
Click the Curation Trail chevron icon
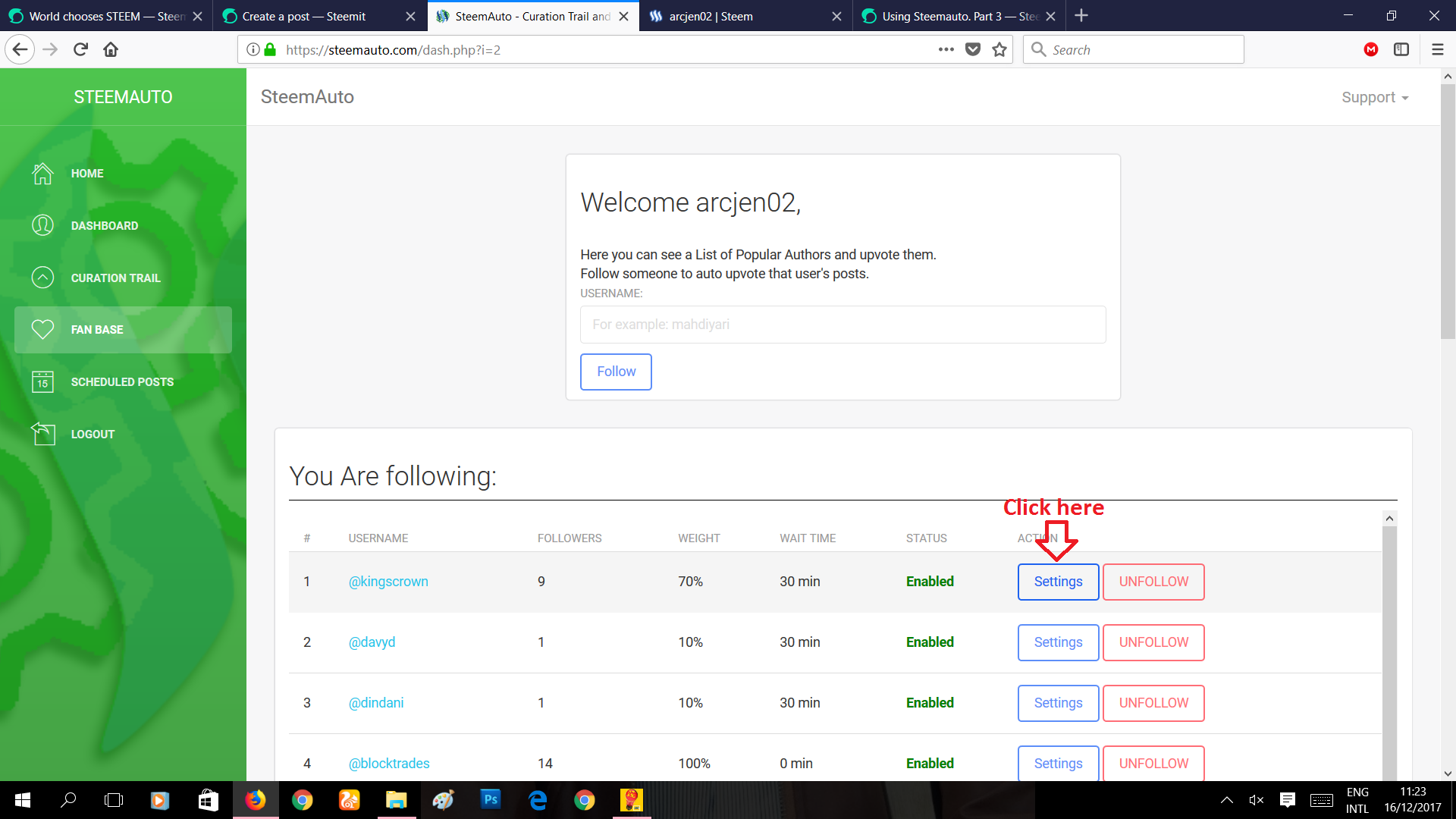[42, 278]
